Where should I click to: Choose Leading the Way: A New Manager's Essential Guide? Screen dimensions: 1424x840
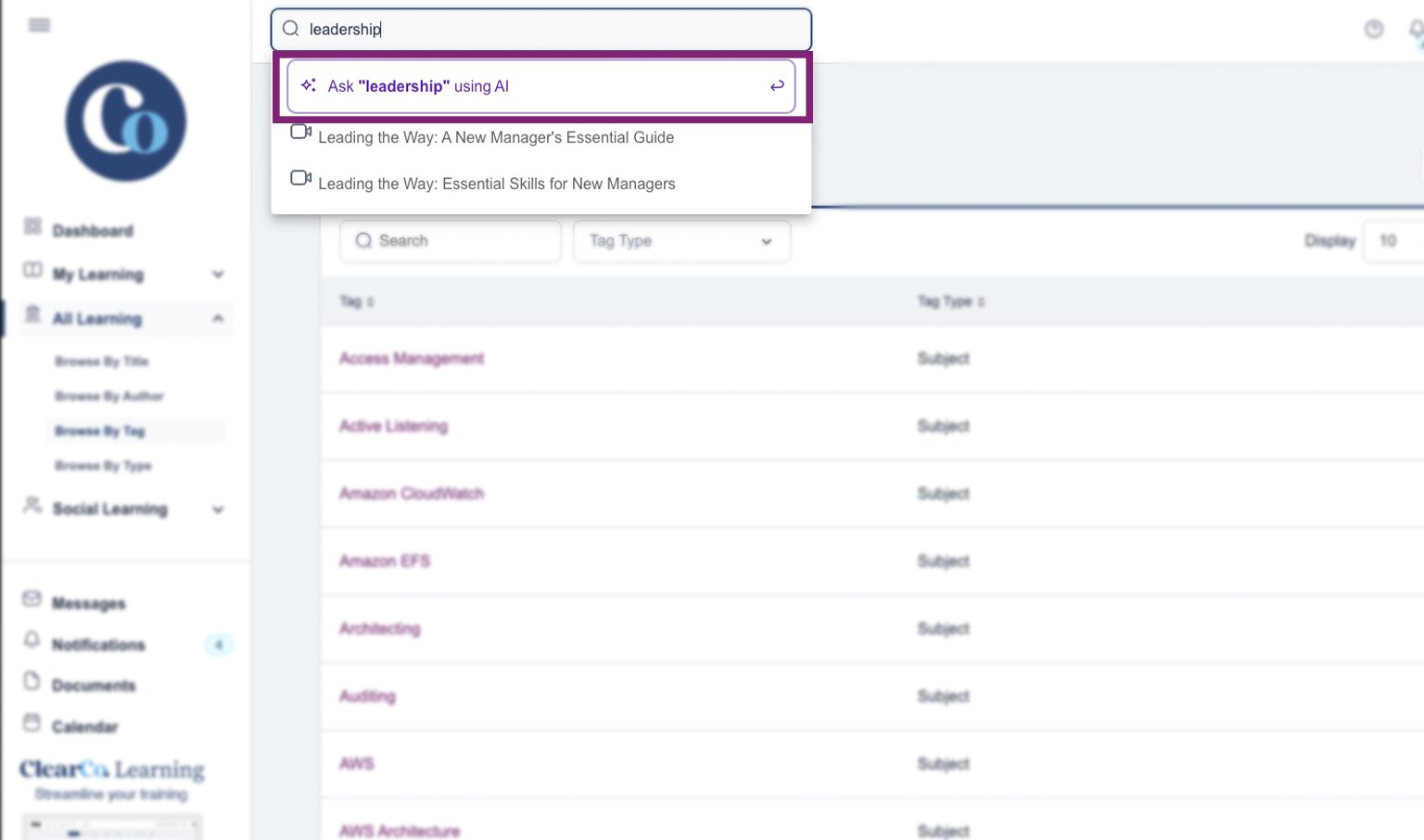click(496, 137)
